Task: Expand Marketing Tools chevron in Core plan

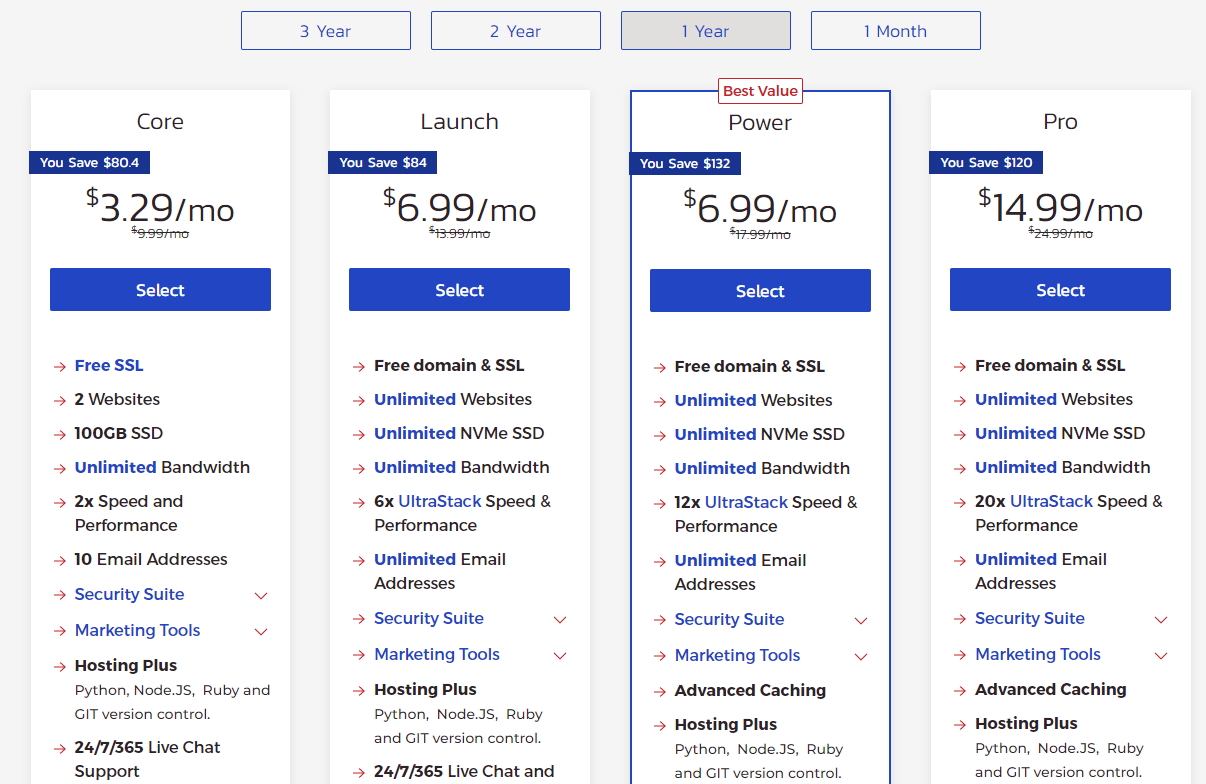Action: click(261, 632)
